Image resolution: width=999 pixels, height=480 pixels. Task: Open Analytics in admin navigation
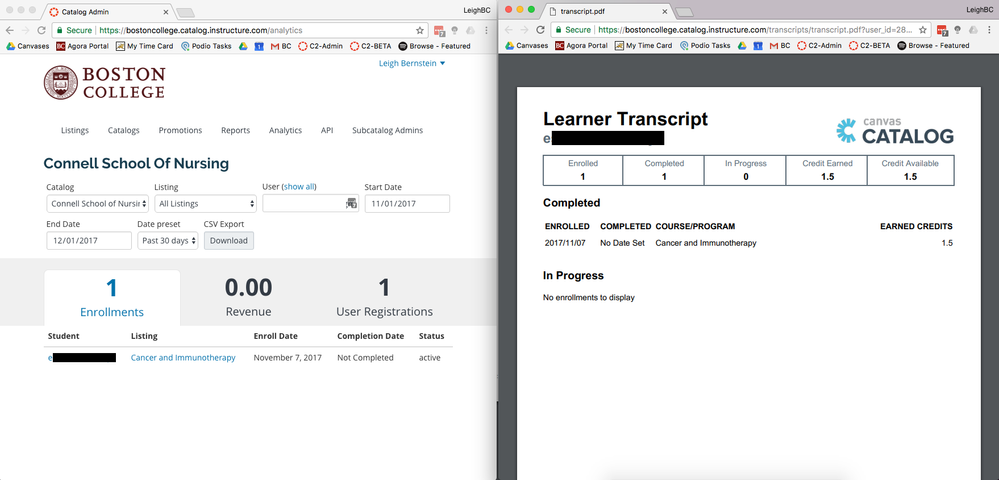285,130
